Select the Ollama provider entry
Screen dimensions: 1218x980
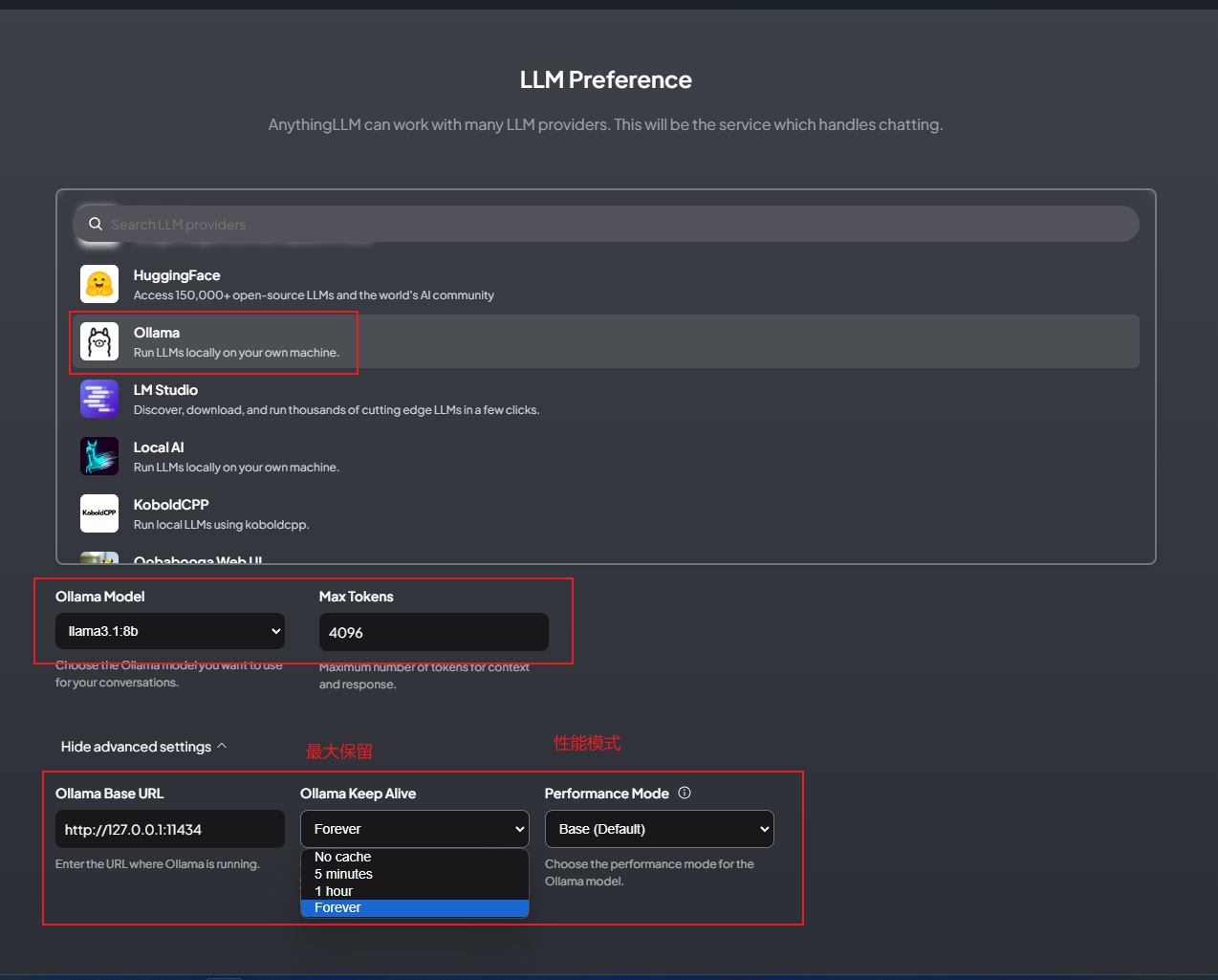606,341
